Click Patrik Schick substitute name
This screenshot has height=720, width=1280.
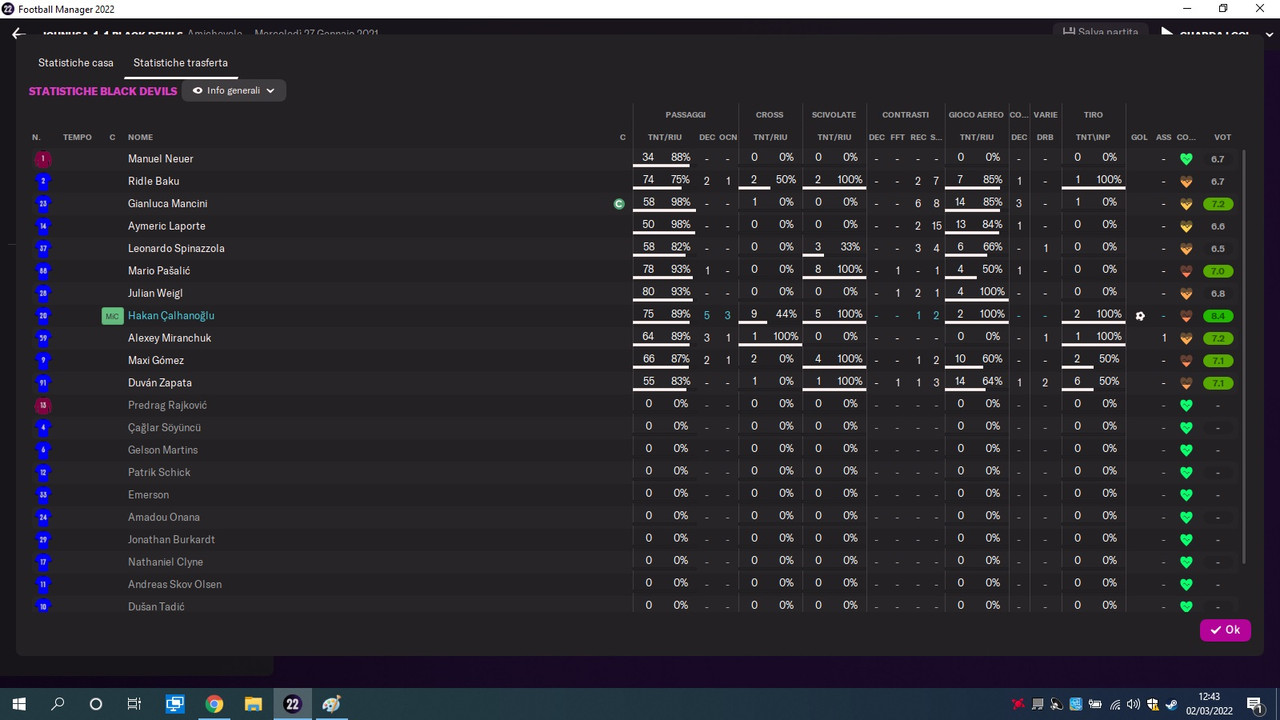(x=159, y=473)
